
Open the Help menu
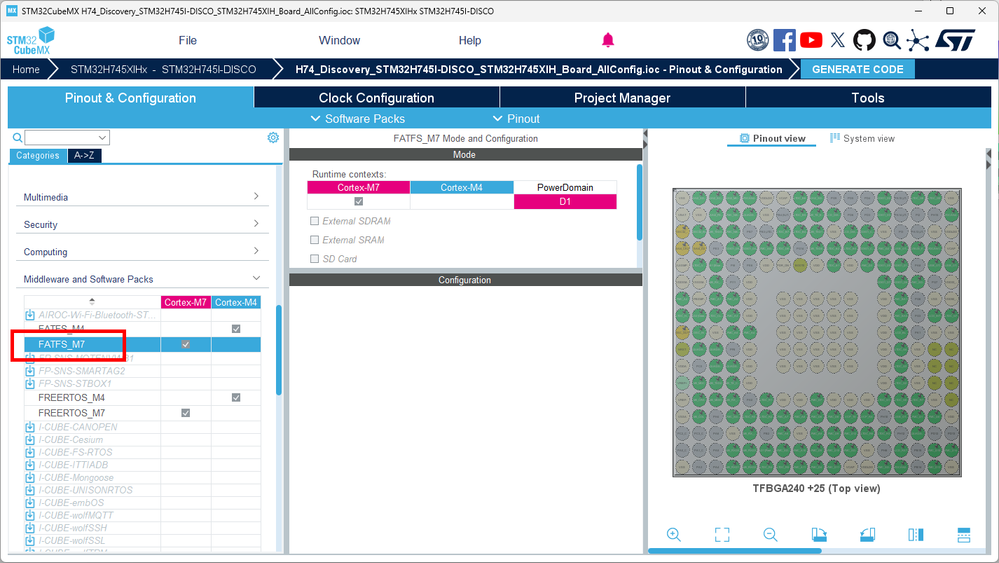(470, 40)
